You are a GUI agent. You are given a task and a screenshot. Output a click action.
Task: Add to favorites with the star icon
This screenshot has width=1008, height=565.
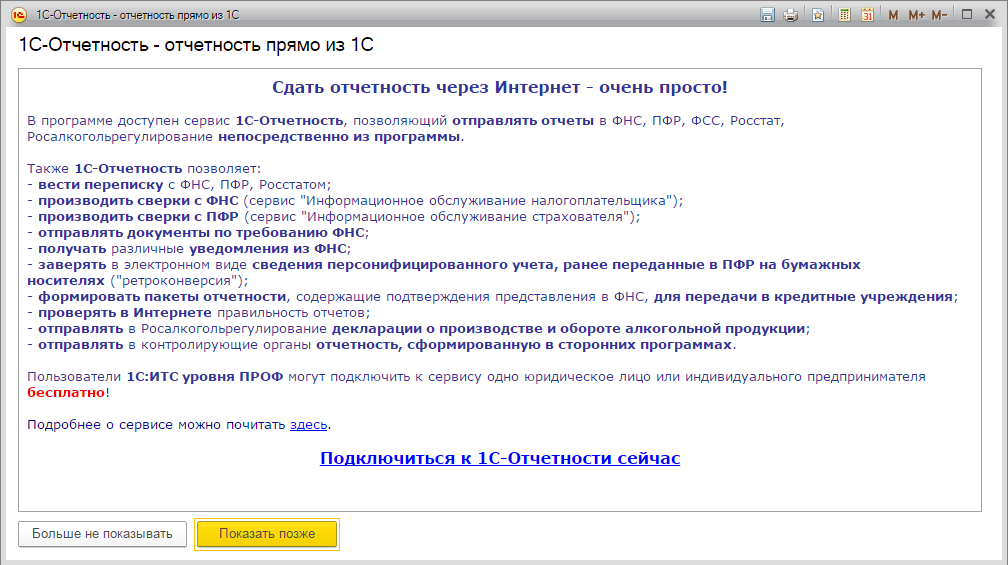[x=818, y=15]
